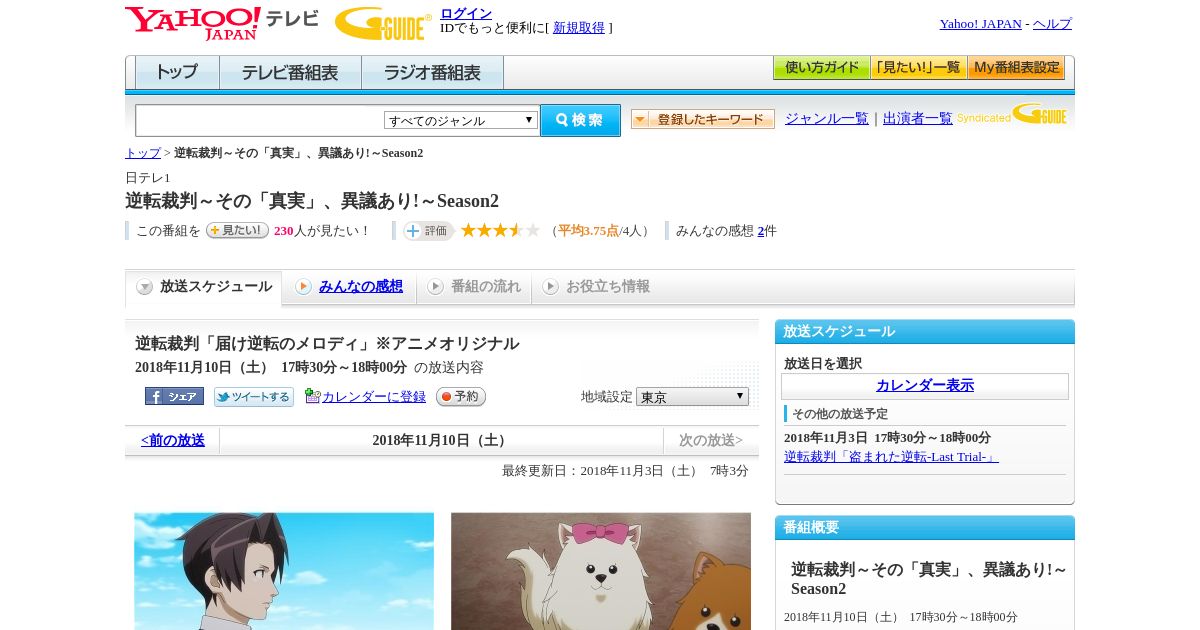Click the 番組概要 sidebar panel header
This screenshot has height=630, width=1200.
925,527
